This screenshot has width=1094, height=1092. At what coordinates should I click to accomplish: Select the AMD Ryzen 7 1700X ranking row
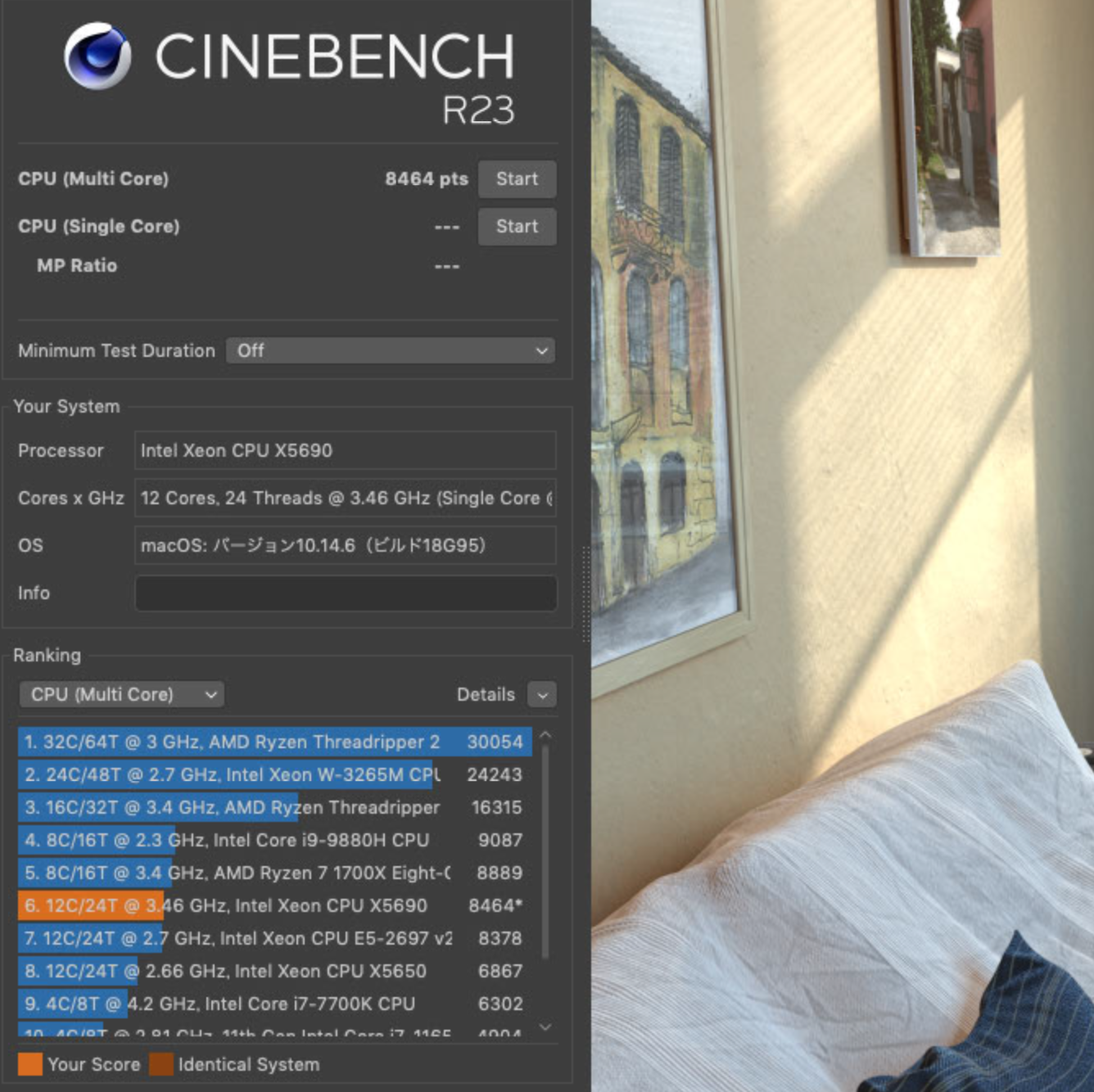[274, 873]
